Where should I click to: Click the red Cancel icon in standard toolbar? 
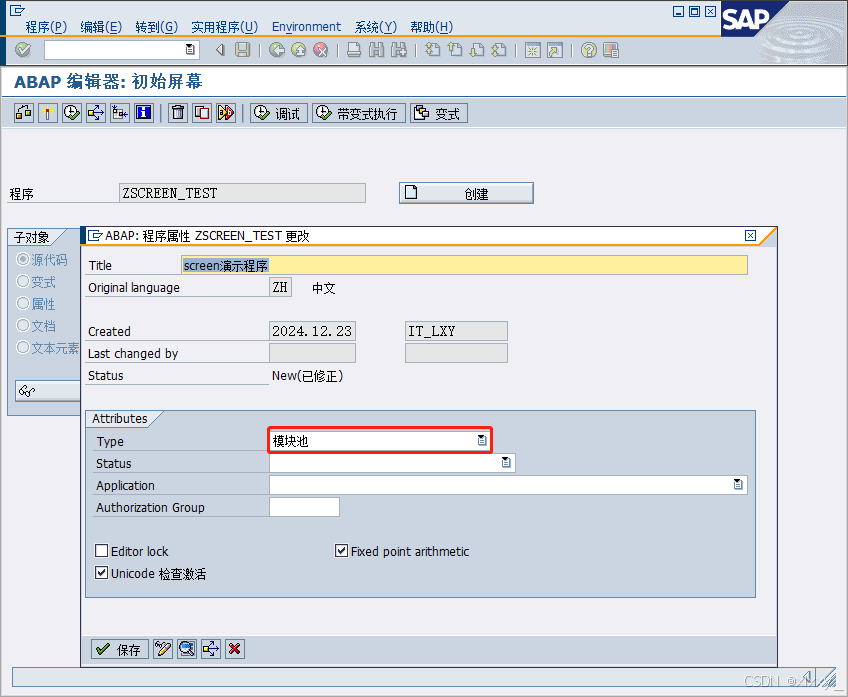(321, 50)
